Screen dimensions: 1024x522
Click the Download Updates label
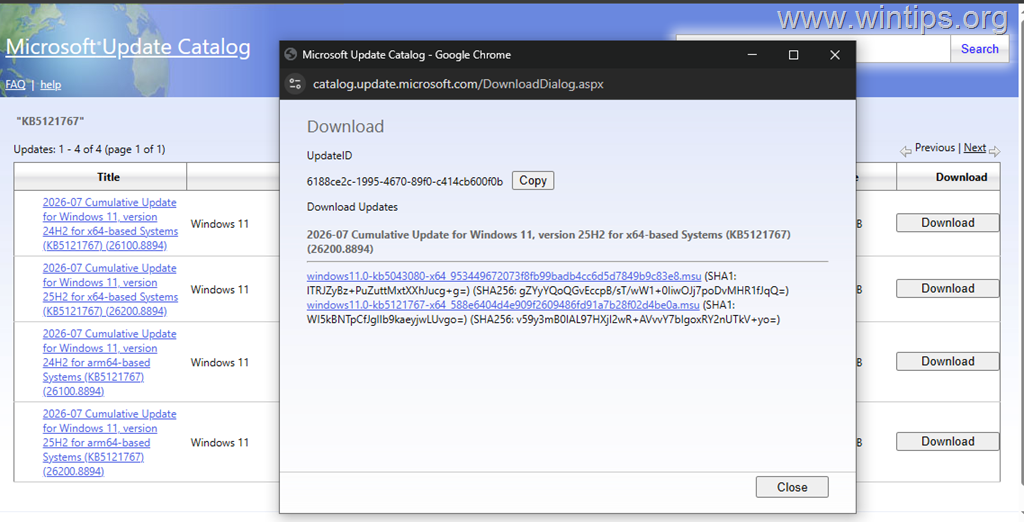352,207
